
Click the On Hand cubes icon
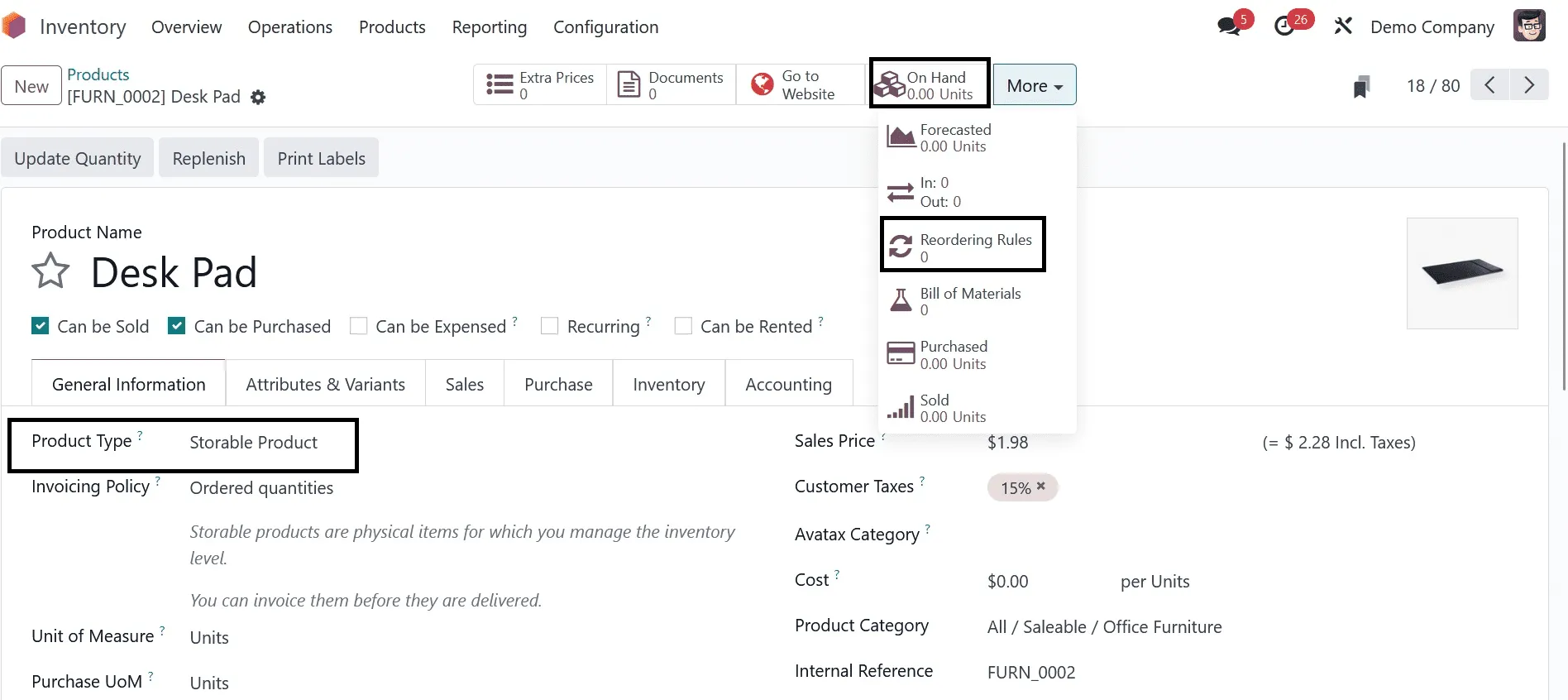coord(890,84)
